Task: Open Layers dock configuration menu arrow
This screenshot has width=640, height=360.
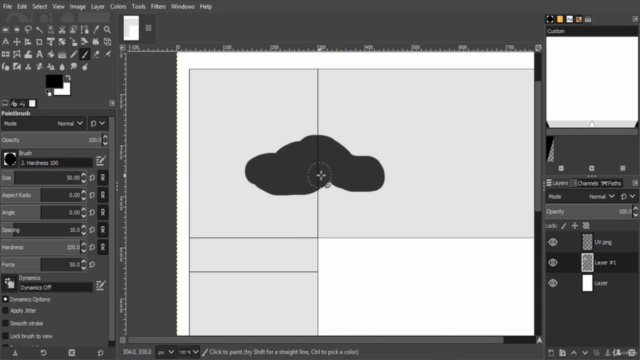Action: click(x=635, y=183)
